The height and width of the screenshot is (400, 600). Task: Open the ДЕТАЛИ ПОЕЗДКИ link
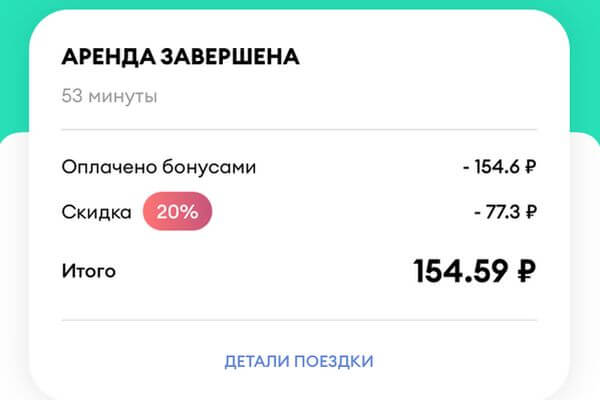click(x=299, y=360)
